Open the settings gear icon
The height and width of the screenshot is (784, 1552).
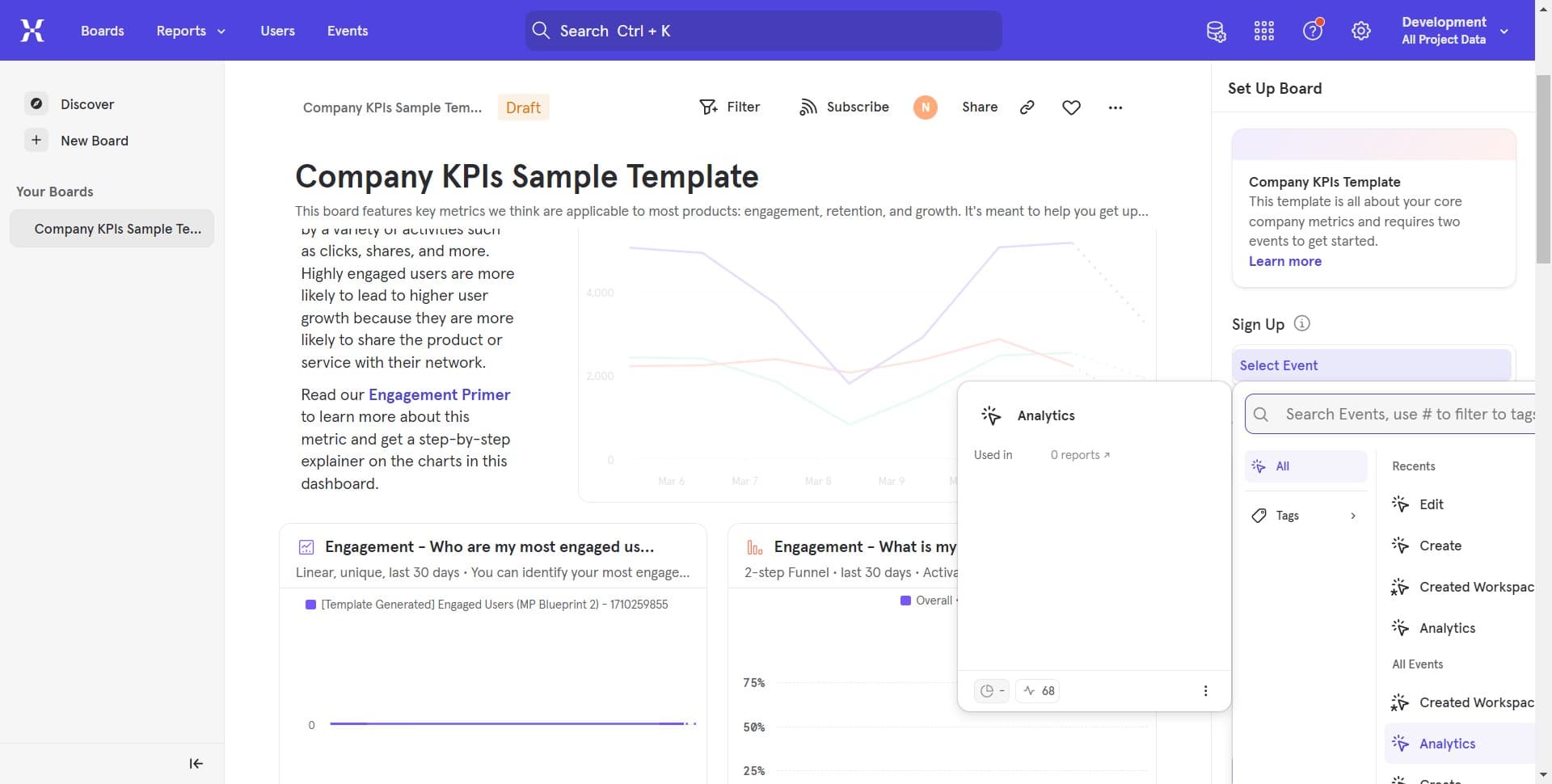coord(1361,32)
